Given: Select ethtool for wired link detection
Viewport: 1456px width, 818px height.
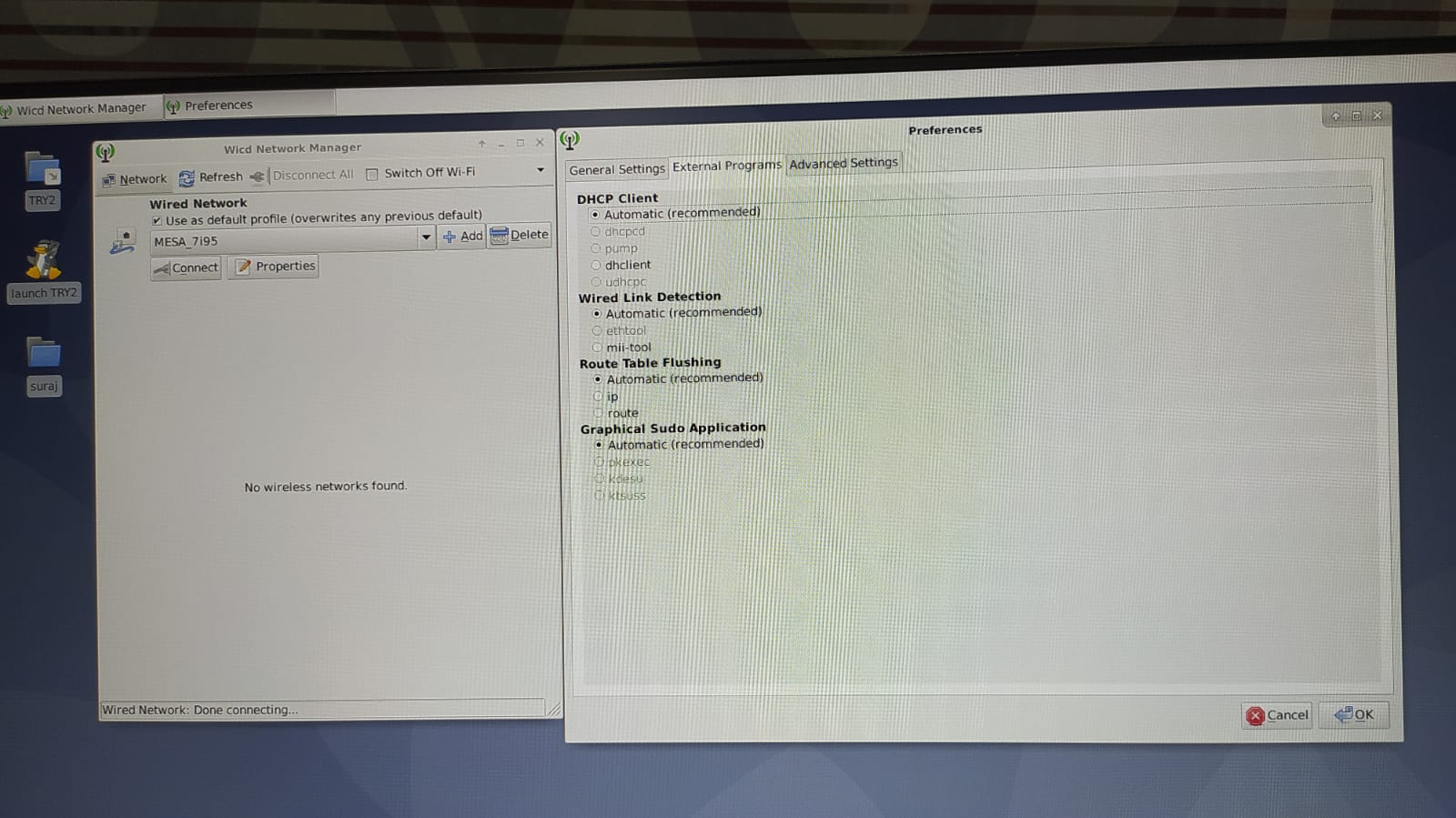Looking at the screenshot, I should click(597, 330).
